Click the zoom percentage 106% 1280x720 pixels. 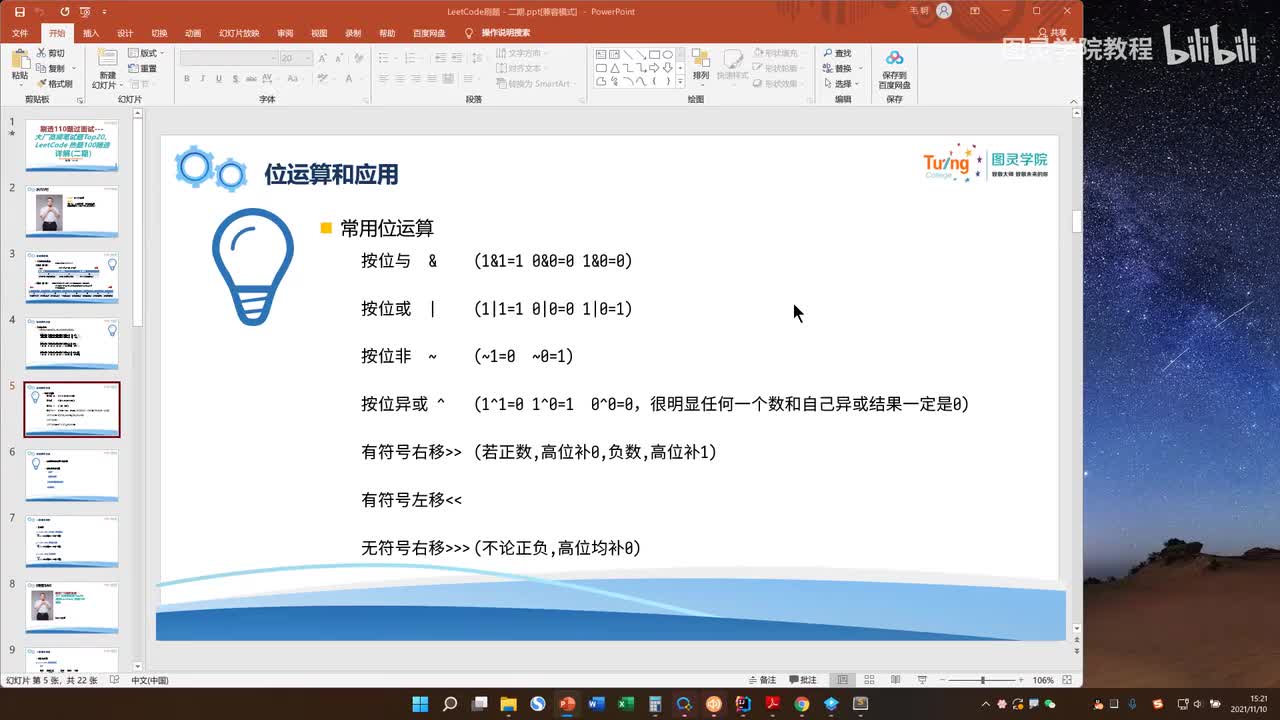(1043, 680)
